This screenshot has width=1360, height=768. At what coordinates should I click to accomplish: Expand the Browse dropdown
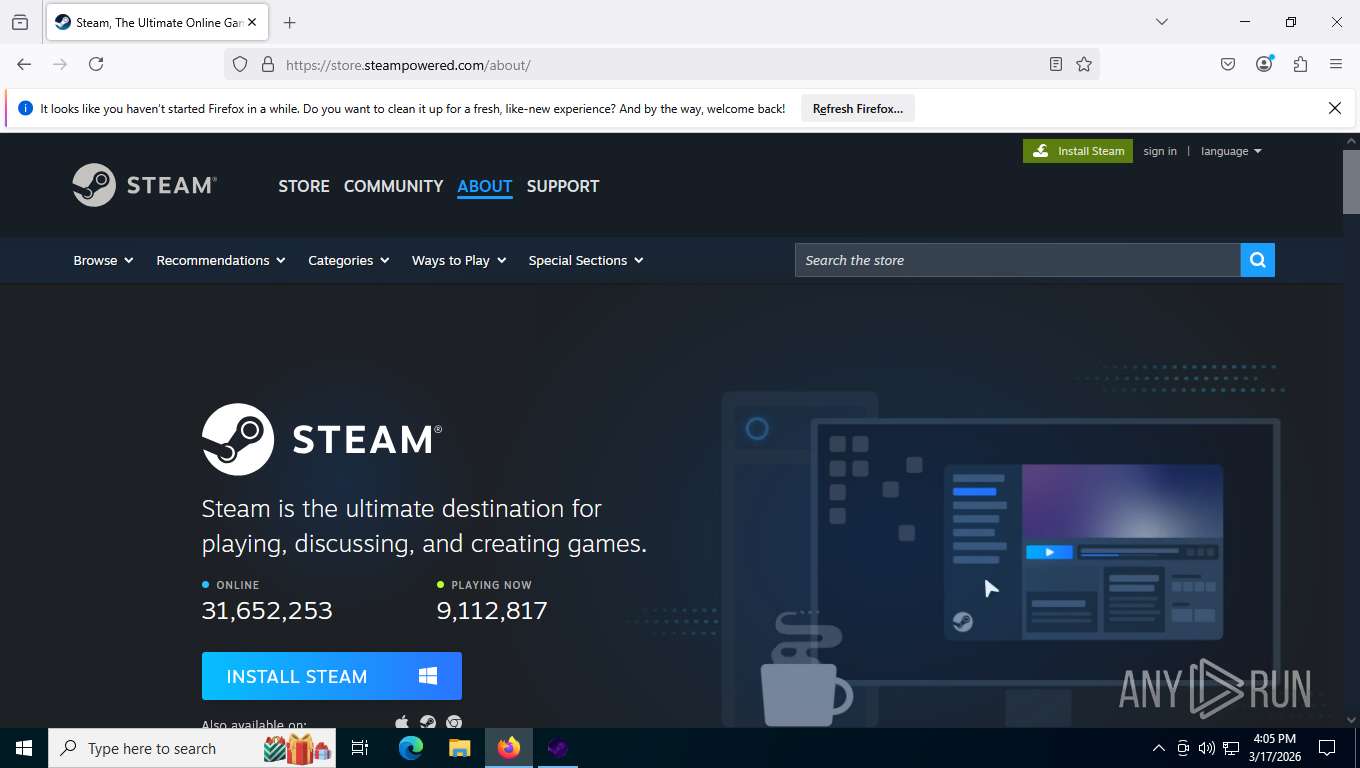tap(103, 260)
